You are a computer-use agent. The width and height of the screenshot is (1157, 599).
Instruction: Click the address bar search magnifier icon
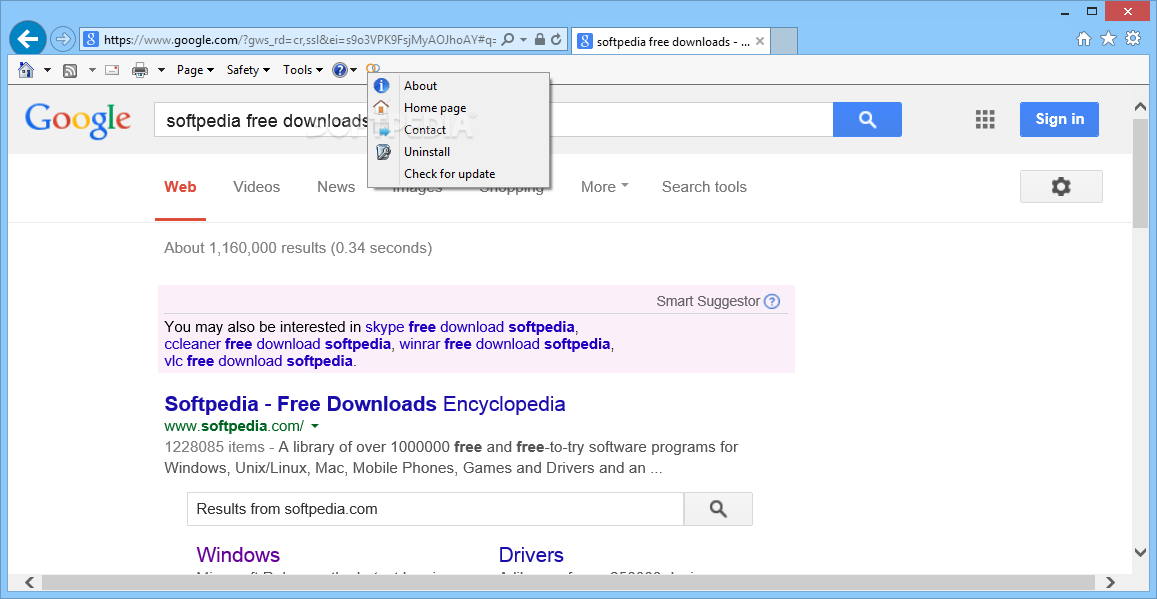[x=508, y=39]
